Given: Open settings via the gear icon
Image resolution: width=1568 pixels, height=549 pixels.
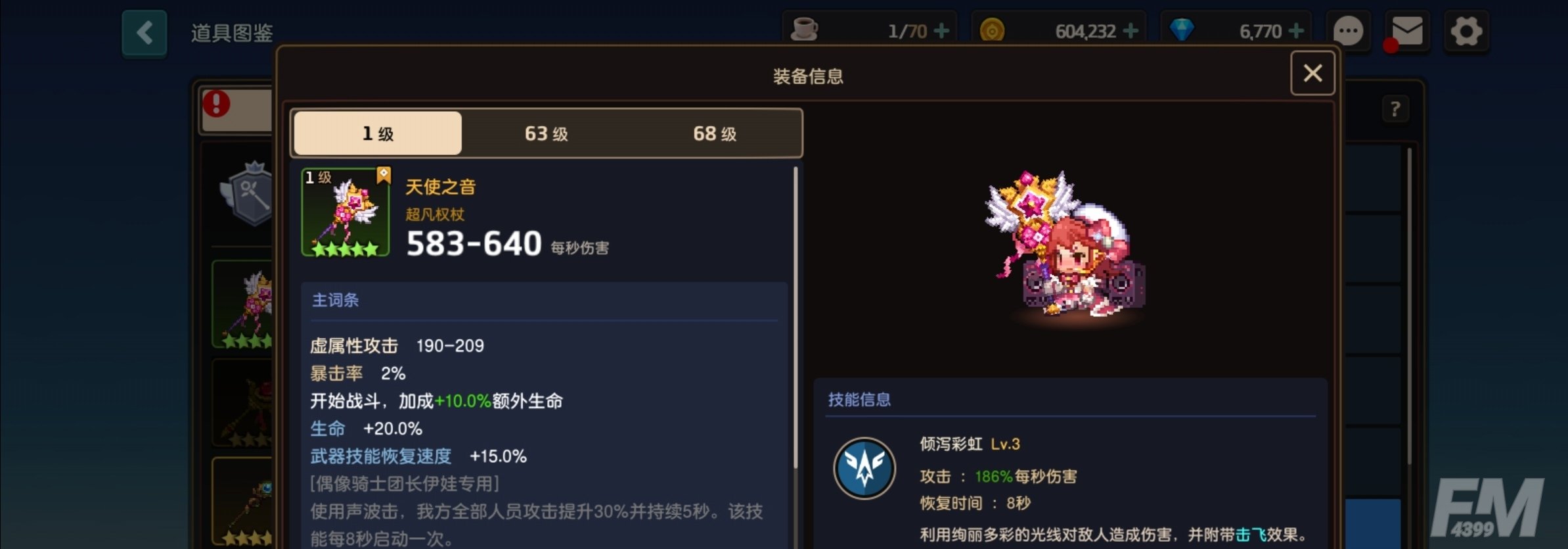Looking at the screenshot, I should click(x=1466, y=31).
